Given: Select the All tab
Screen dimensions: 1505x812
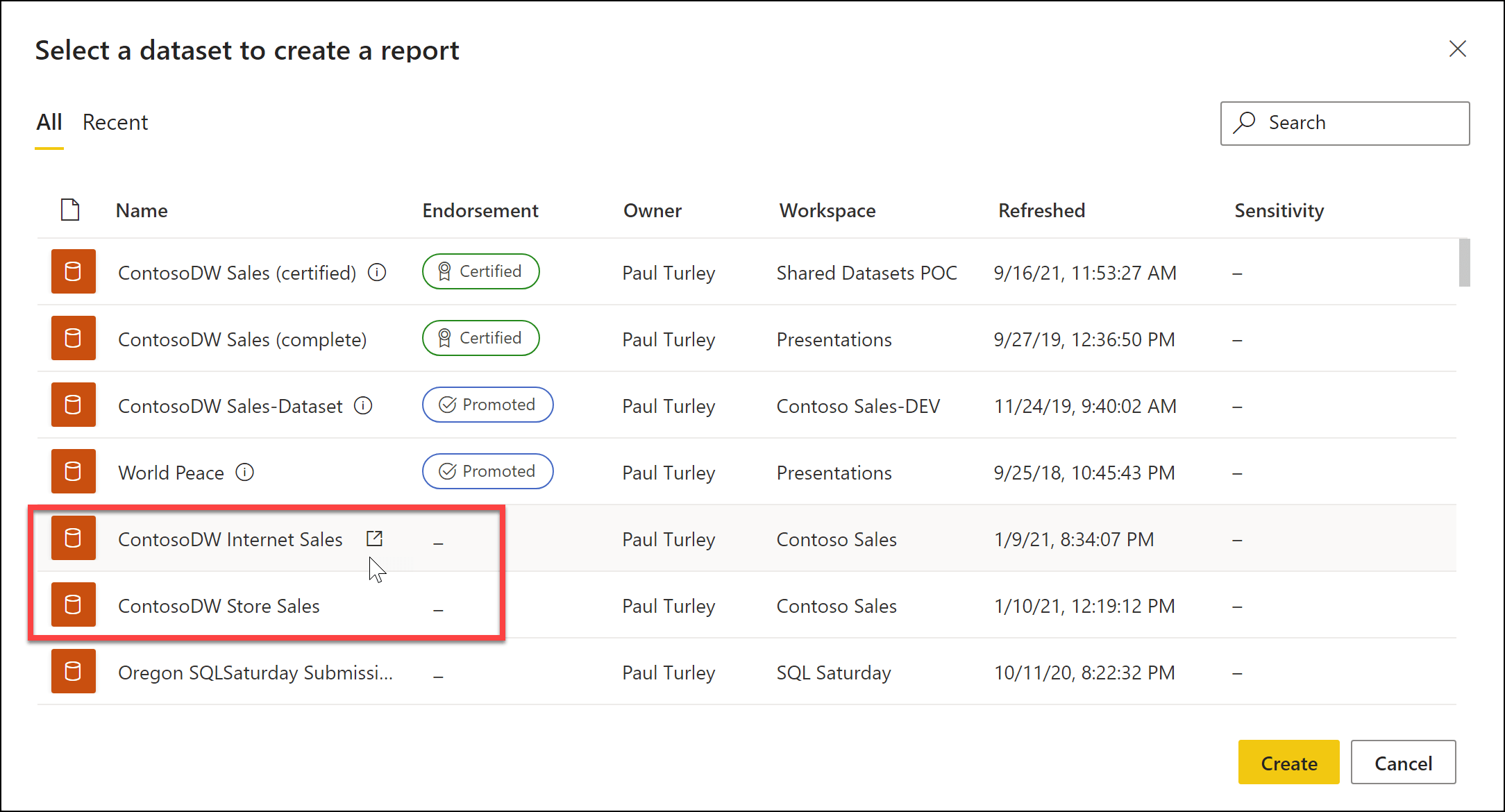Looking at the screenshot, I should point(49,123).
